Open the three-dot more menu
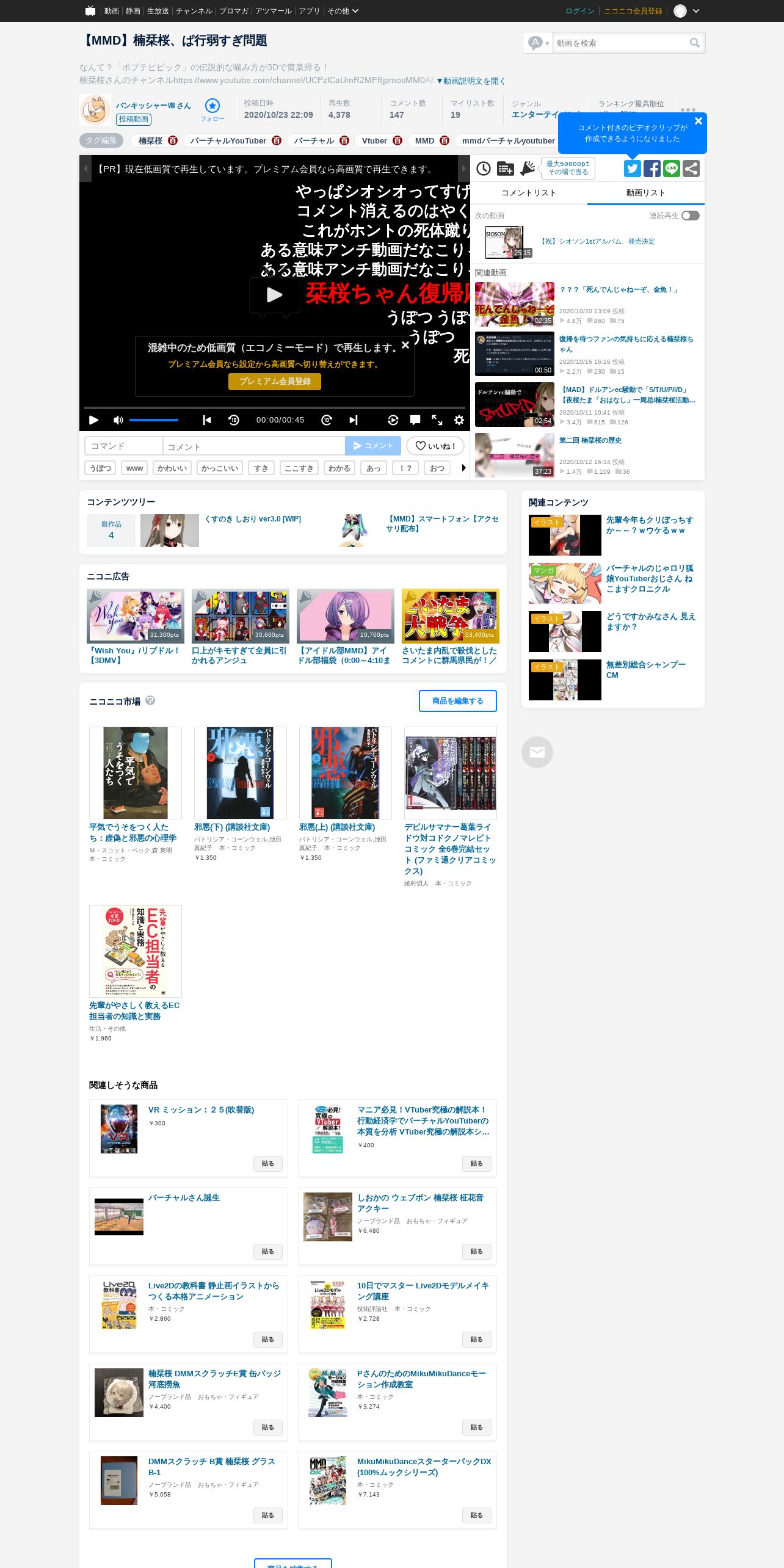 (688, 110)
